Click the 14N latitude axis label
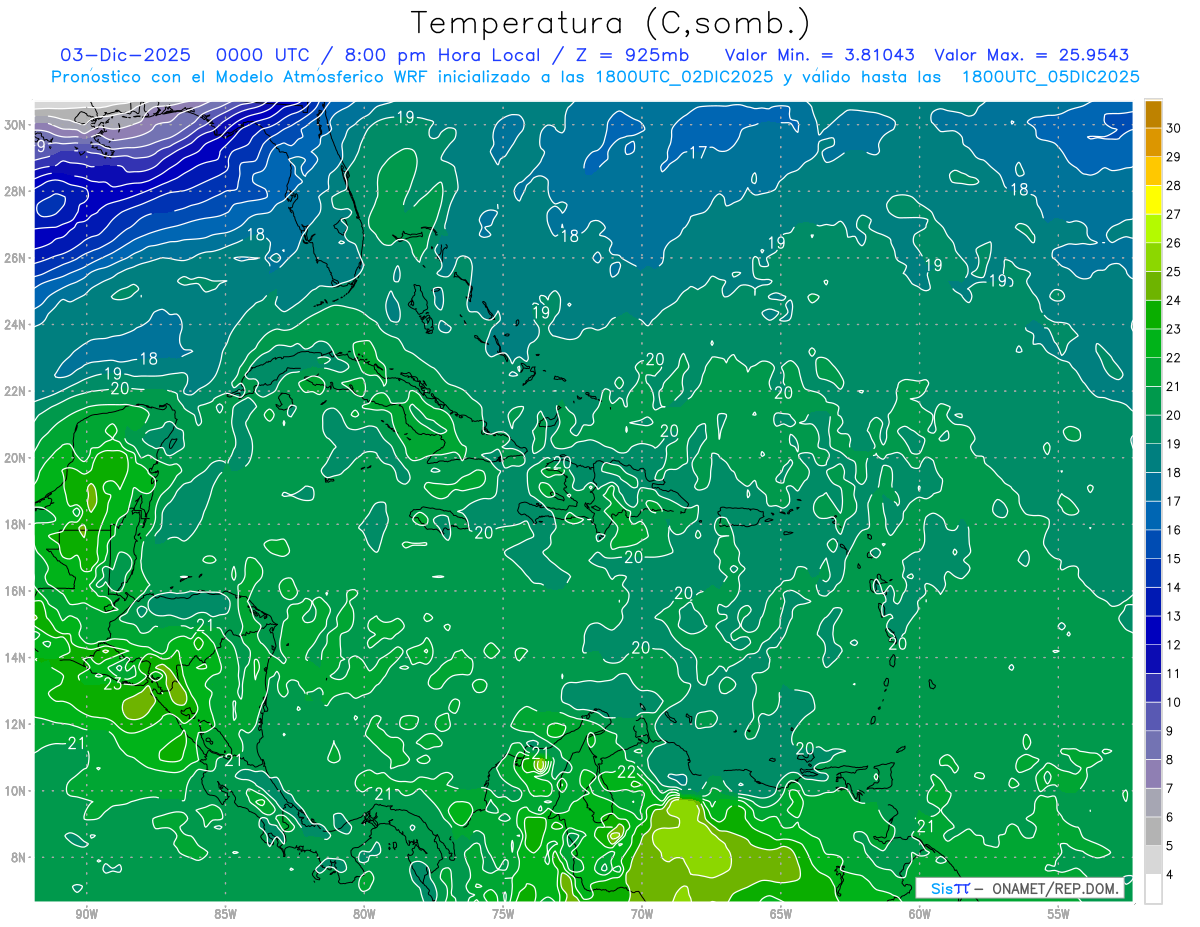Screen dimensions: 1200x927 [x=15, y=658]
